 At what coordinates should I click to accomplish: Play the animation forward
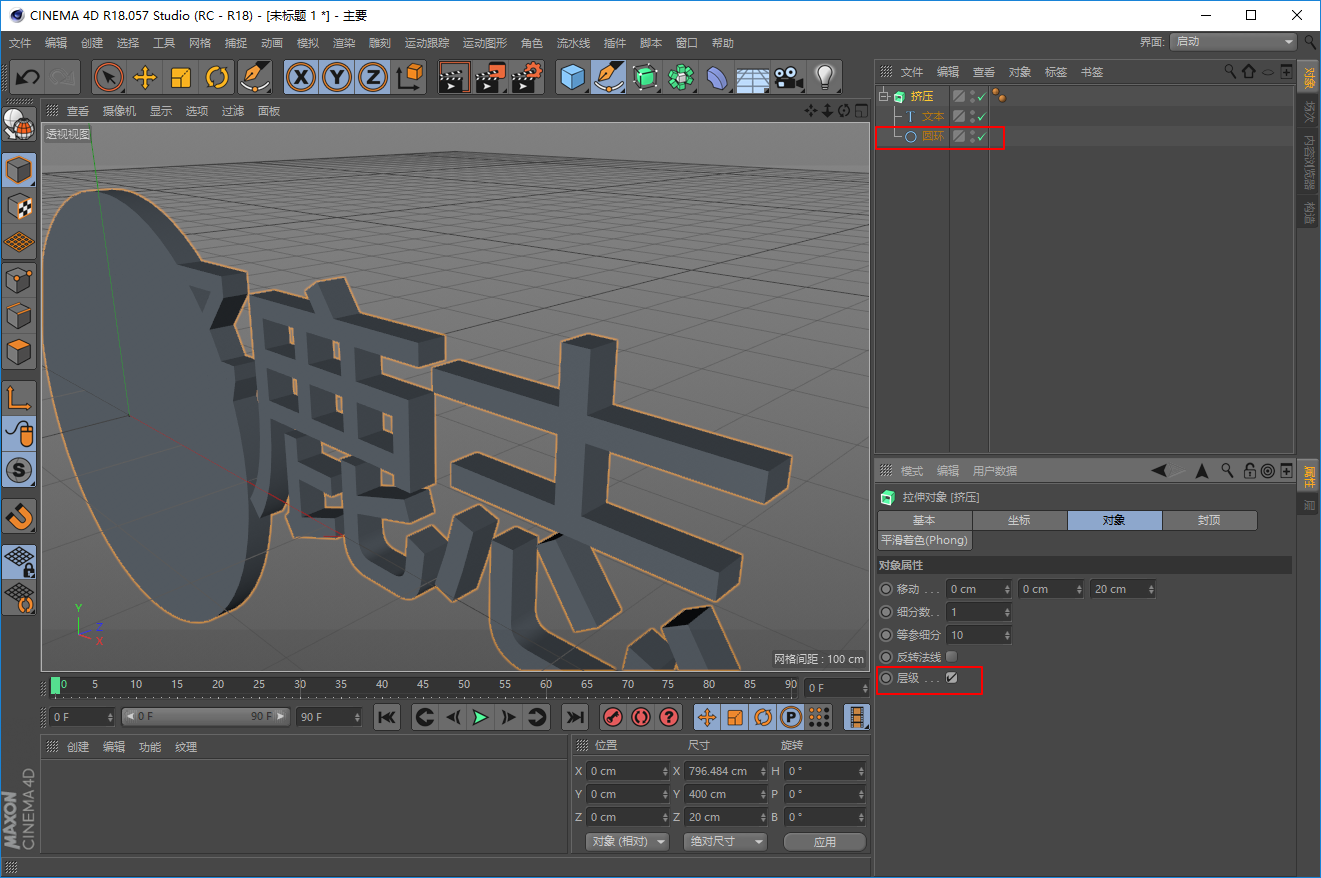point(481,716)
